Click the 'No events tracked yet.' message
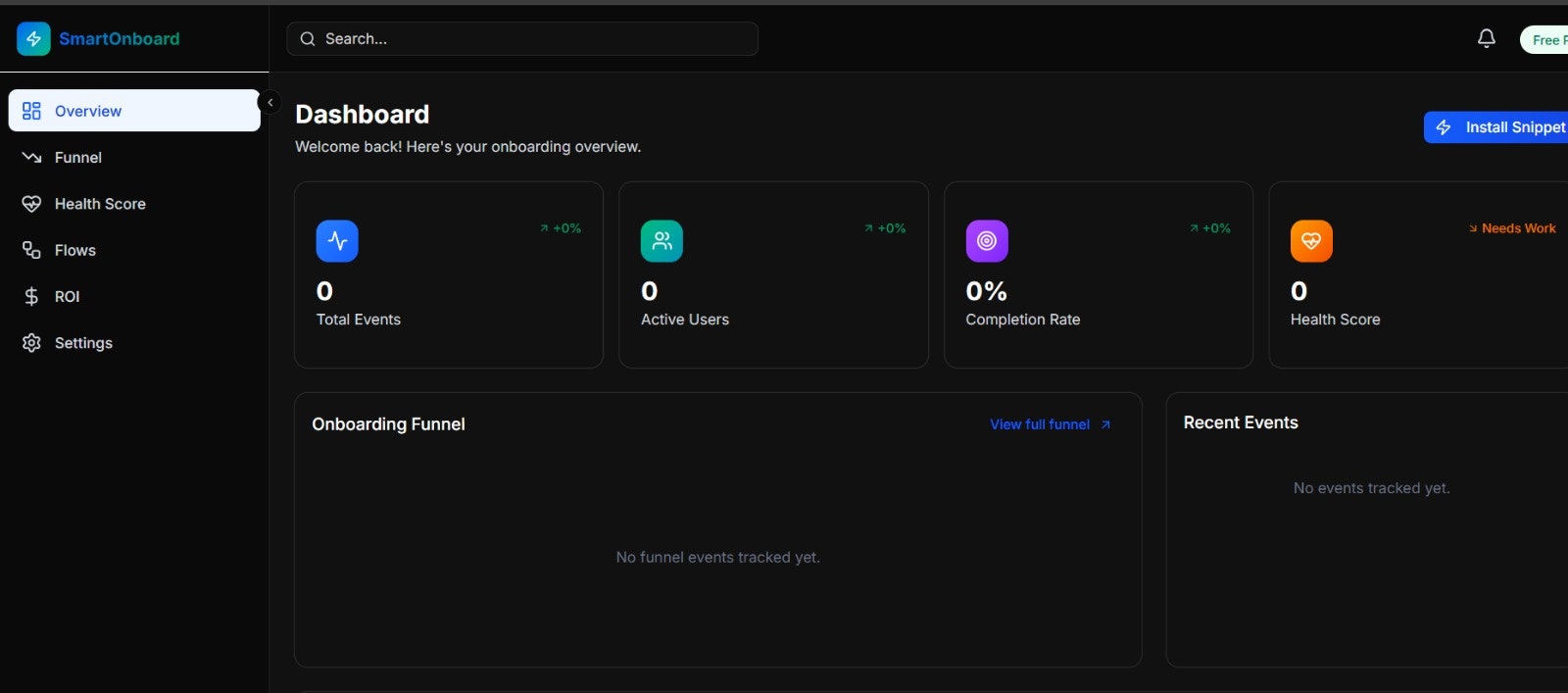The width and height of the screenshot is (1568, 693). [1372, 488]
